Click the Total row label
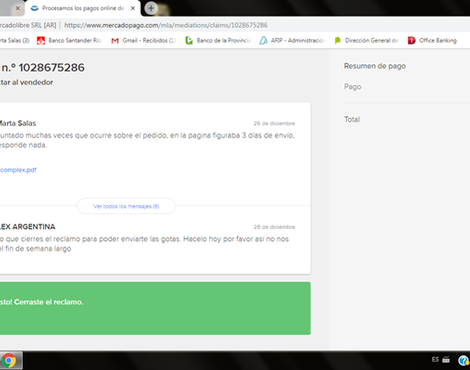Viewport: 470px width, 370px height. tap(352, 119)
